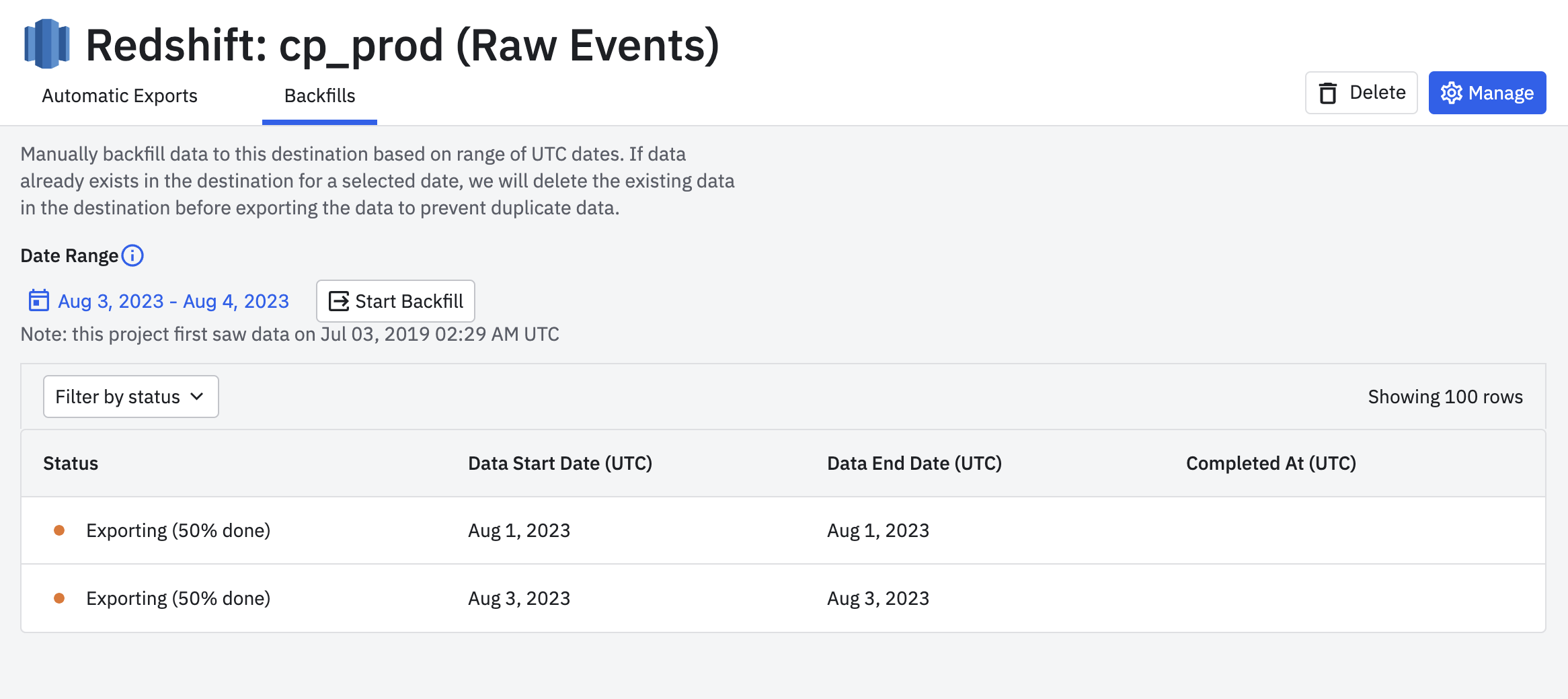Switch to the Automatic Exports tab

pyautogui.click(x=120, y=96)
